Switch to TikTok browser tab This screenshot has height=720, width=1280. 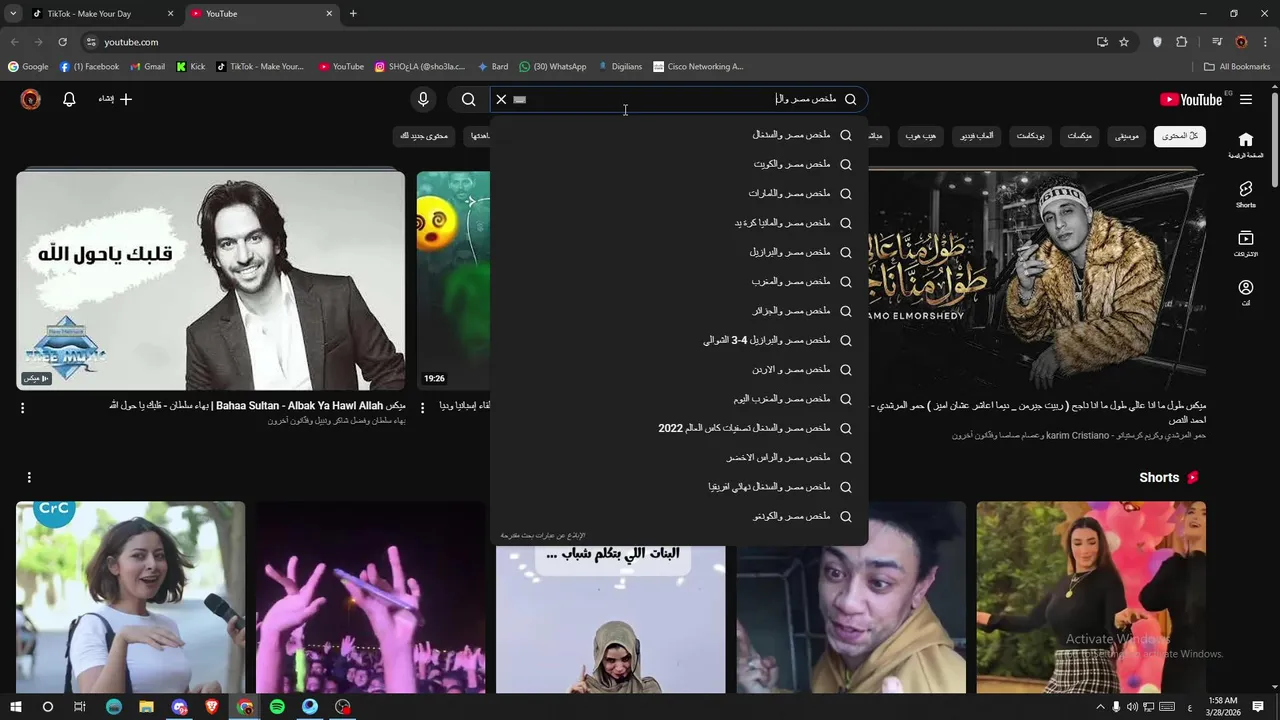[x=102, y=14]
